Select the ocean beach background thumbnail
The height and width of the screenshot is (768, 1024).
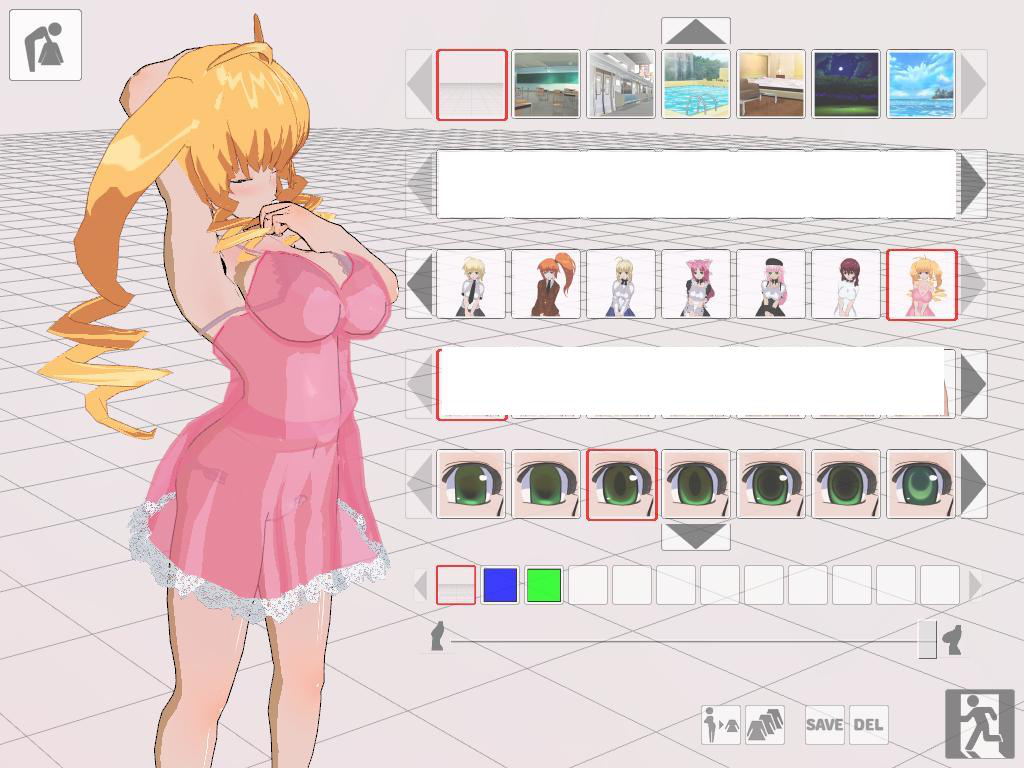tap(921, 85)
